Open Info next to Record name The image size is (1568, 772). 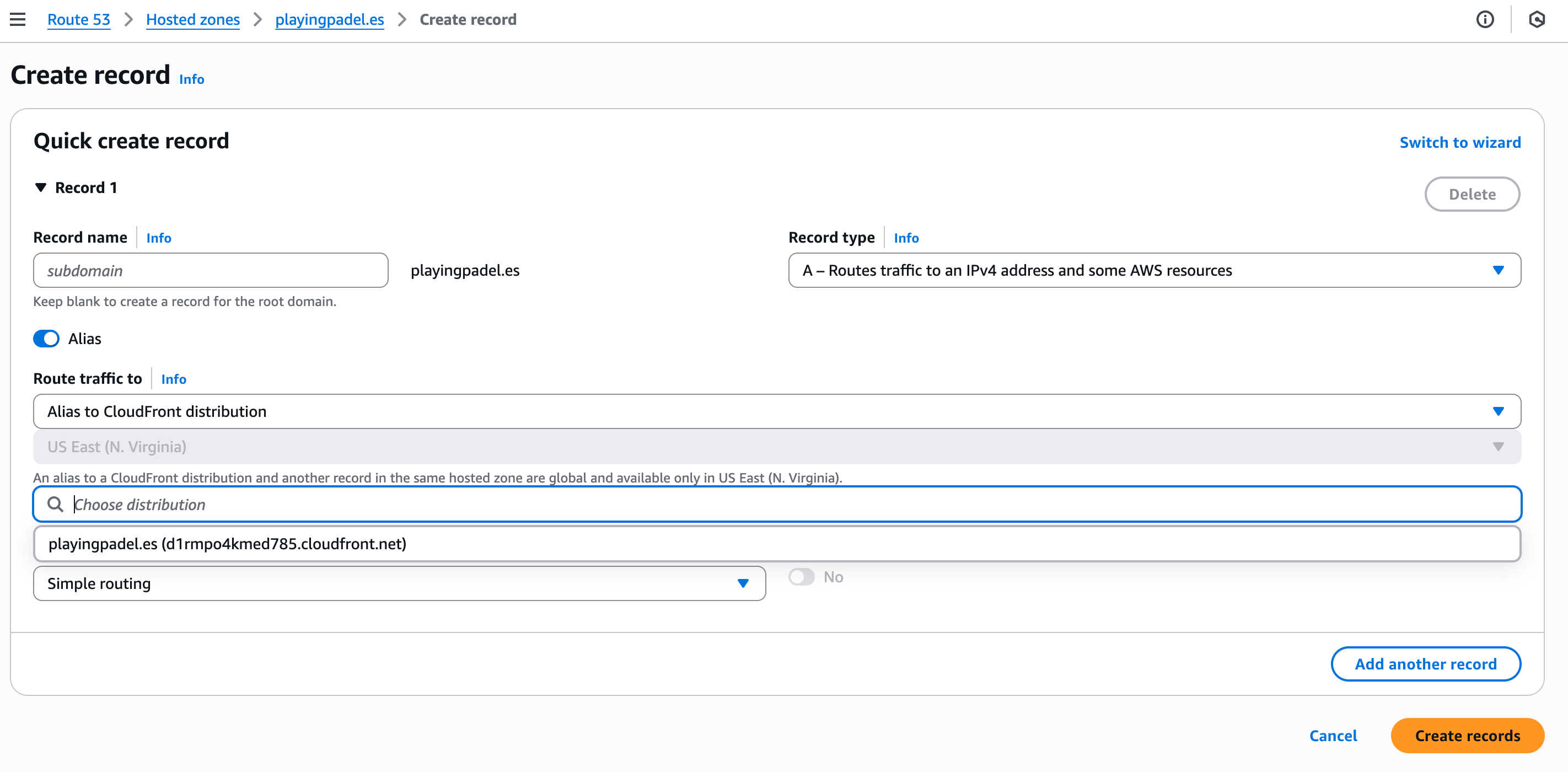coord(158,238)
